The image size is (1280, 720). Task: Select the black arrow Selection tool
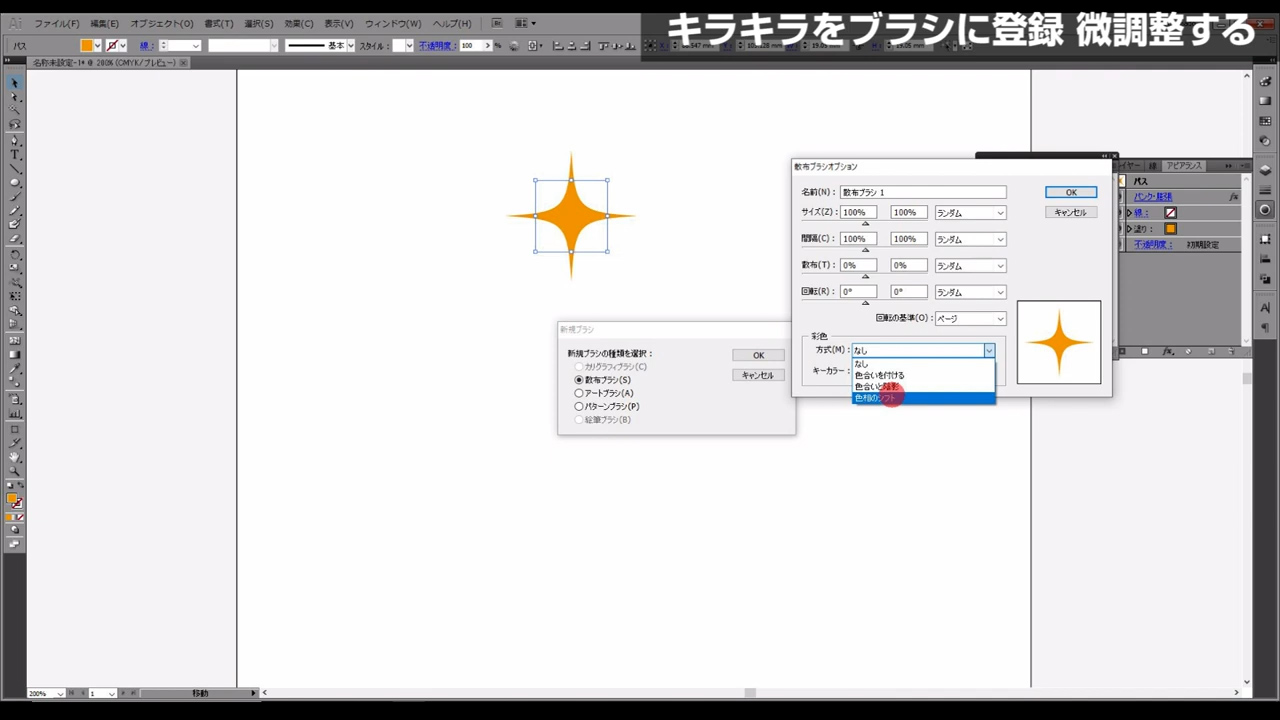15,83
